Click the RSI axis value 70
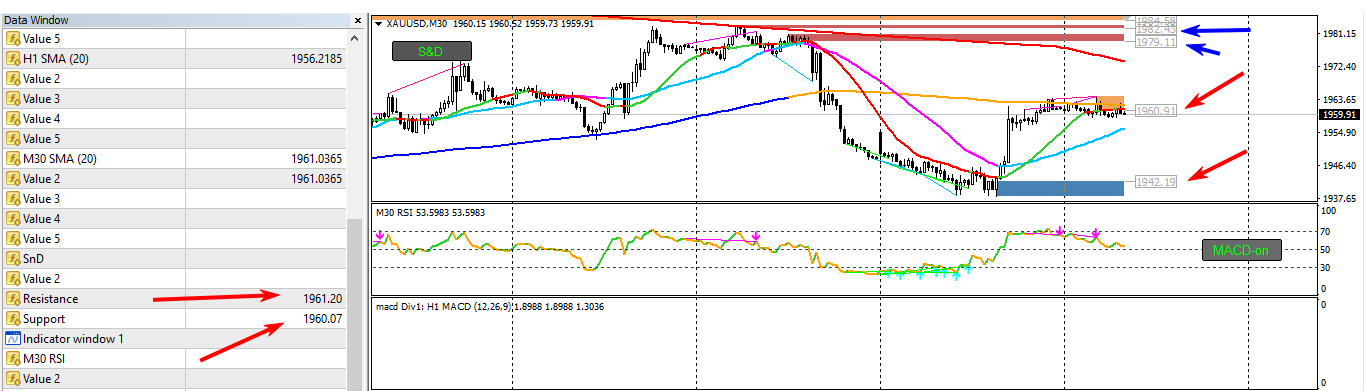The height and width of the screenshot is (391, 1365). pyautogui.click(x=1326, y=231)
